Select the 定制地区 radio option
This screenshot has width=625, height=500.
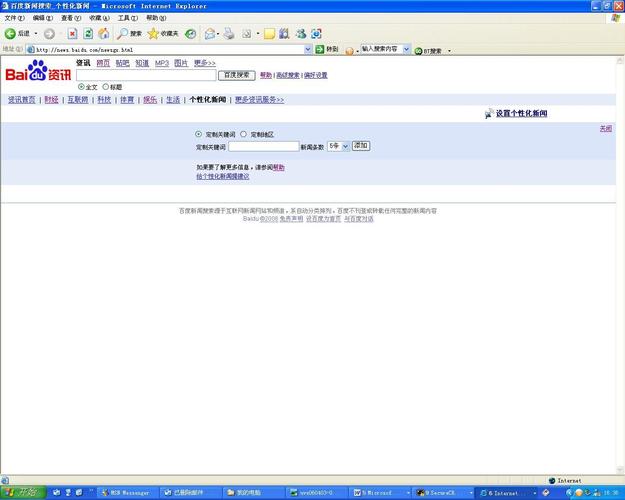click(244, 134)
